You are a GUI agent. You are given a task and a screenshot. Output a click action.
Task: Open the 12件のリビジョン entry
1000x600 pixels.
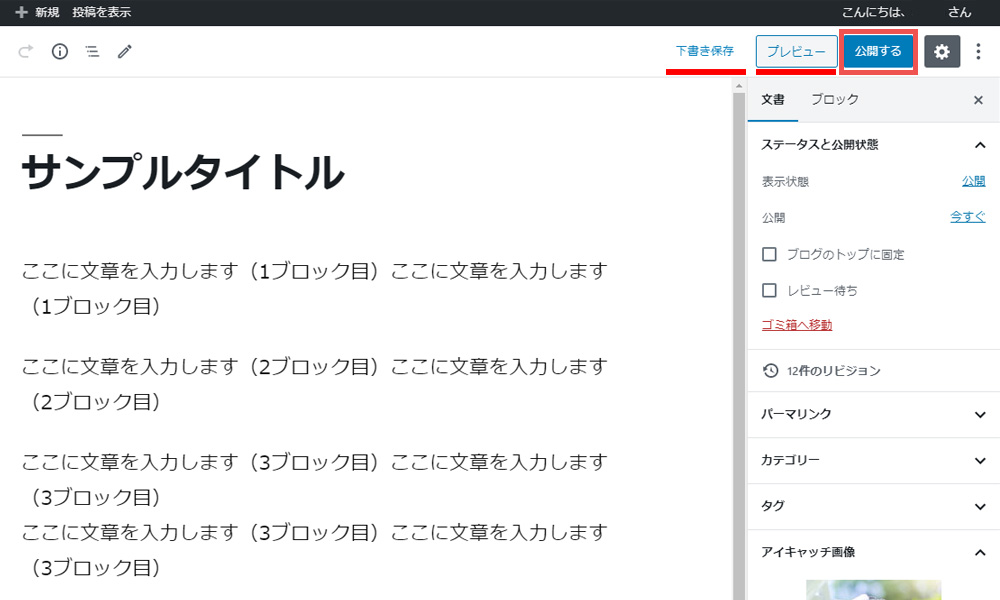tap(873, 370)
